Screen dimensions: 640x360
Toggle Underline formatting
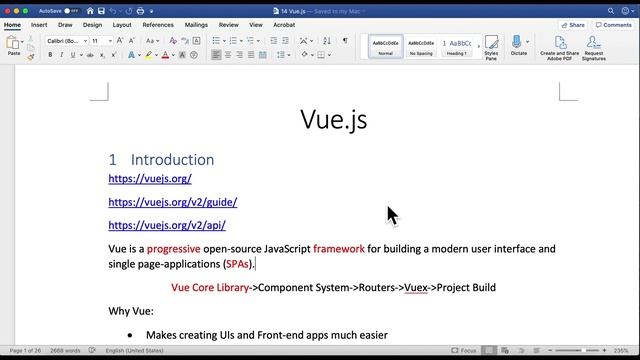[x=73, y=55]
